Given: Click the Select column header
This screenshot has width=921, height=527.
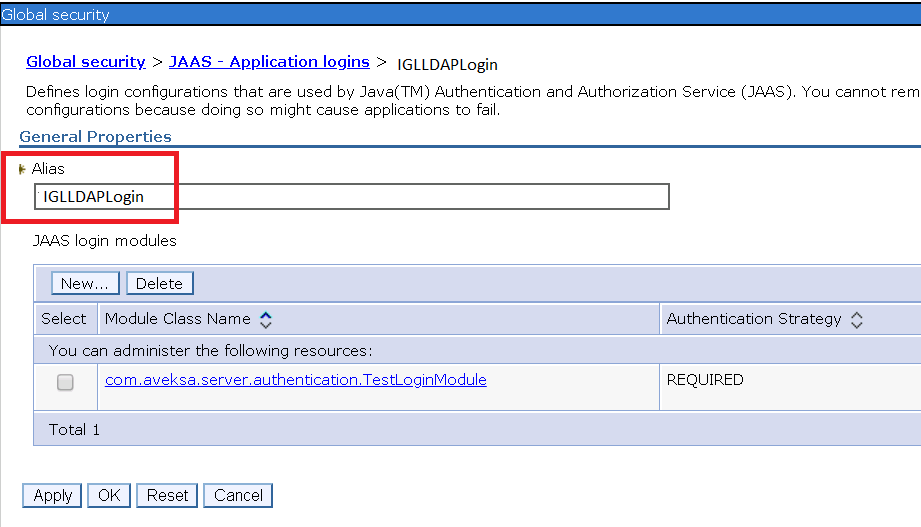Looking at the screenshot, I should click(x=64, y=319).
